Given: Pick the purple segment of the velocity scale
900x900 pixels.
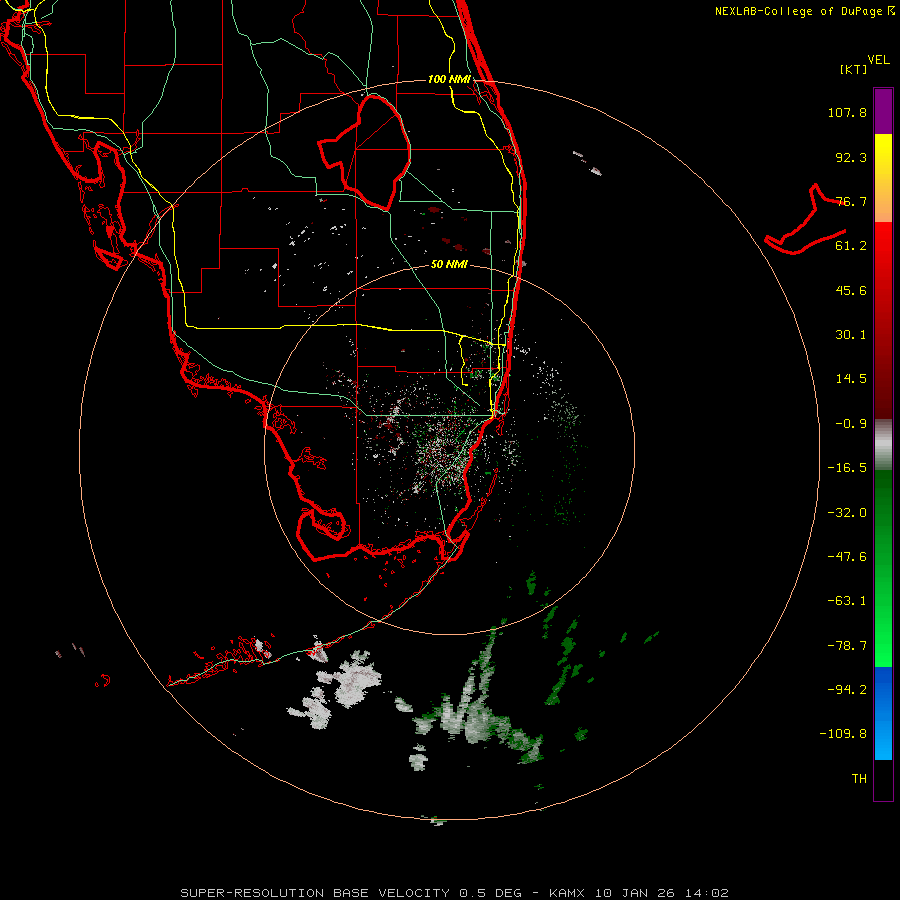Looking at the screenshot, I should coord(883,111).
